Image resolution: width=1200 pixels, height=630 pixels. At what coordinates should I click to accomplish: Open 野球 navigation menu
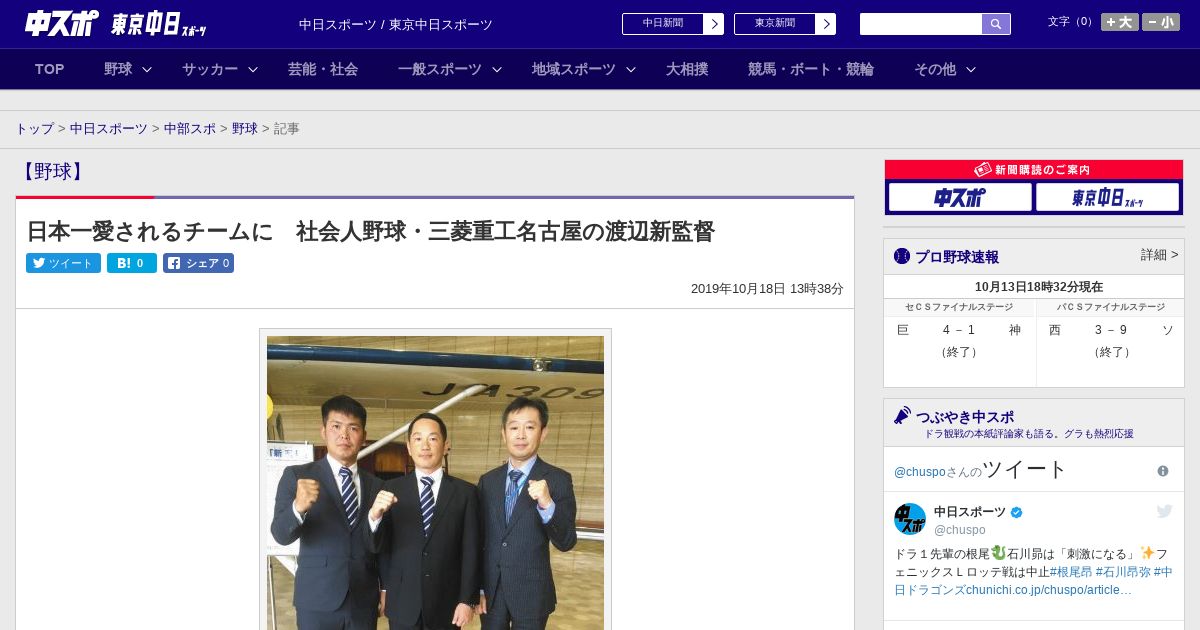118,69
